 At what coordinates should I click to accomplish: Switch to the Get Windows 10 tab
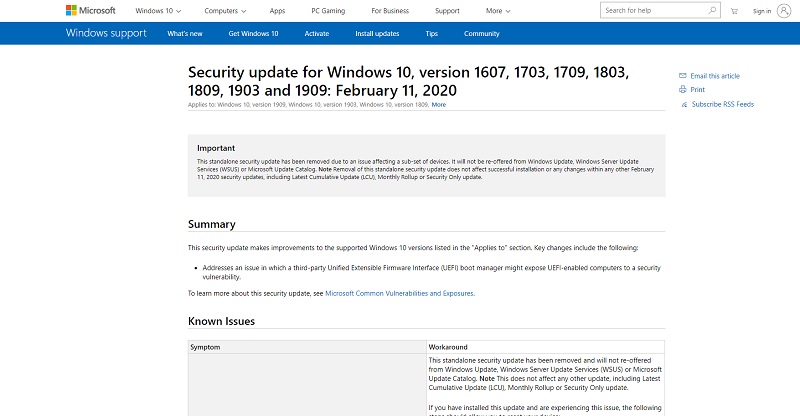click(253, 33)
